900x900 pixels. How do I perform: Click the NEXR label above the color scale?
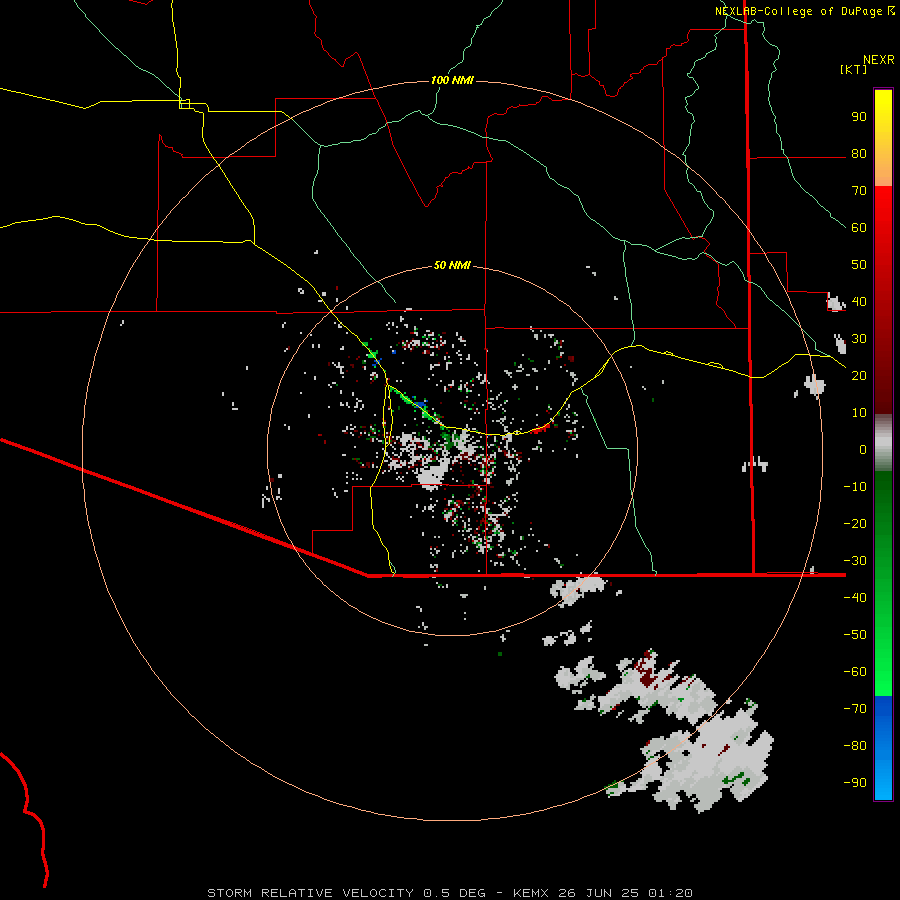(879, 60)
